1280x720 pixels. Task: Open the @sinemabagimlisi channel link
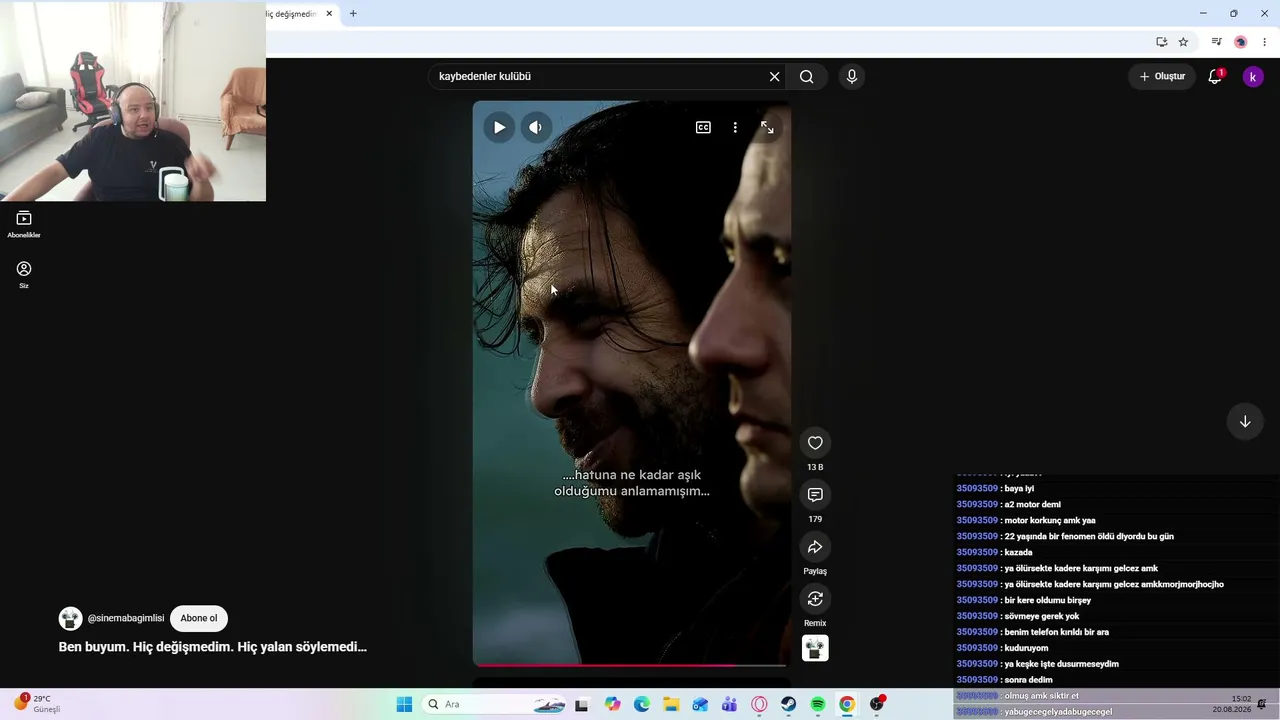(x=126, y=618)
